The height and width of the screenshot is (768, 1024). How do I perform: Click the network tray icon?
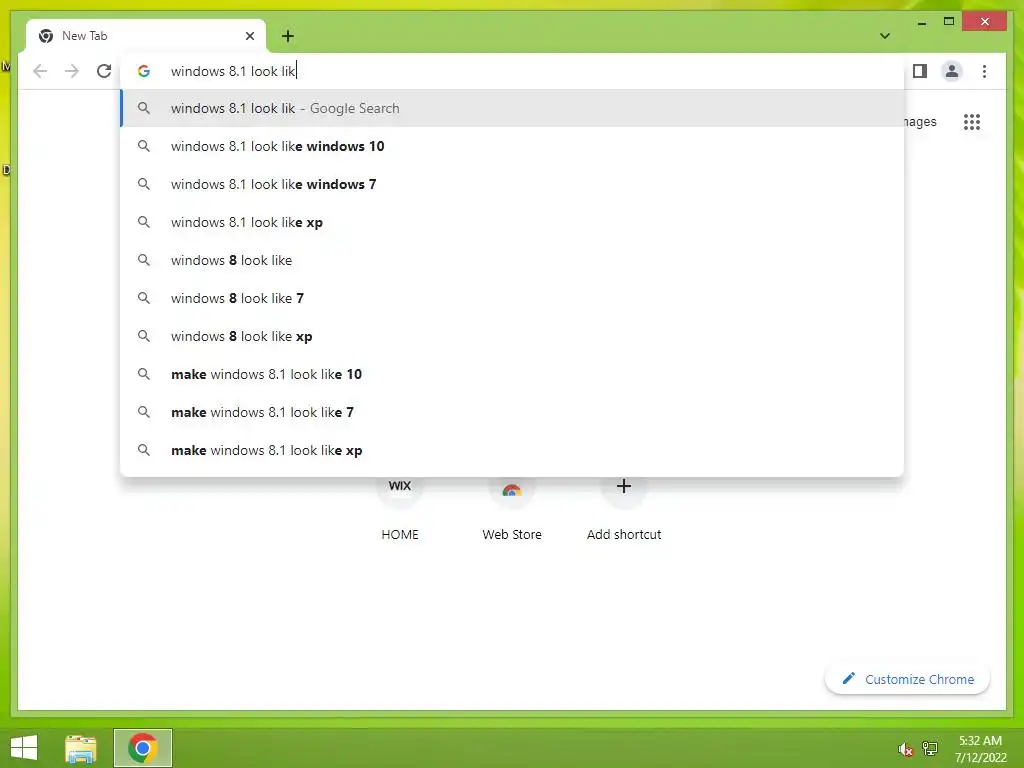point(930,748)
